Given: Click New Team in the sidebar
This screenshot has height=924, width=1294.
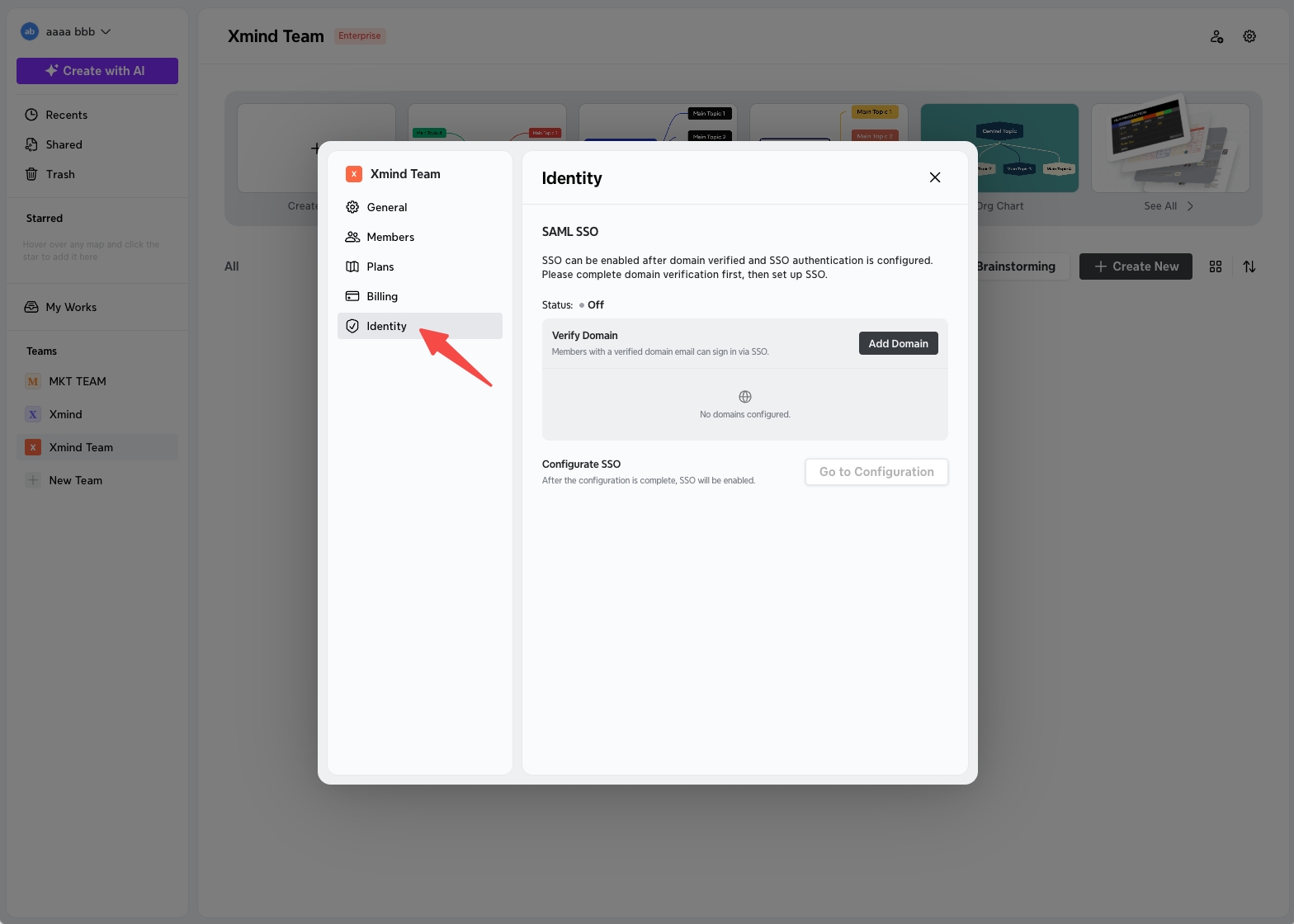Looking at the screenshot, I should tap(97, 480).
